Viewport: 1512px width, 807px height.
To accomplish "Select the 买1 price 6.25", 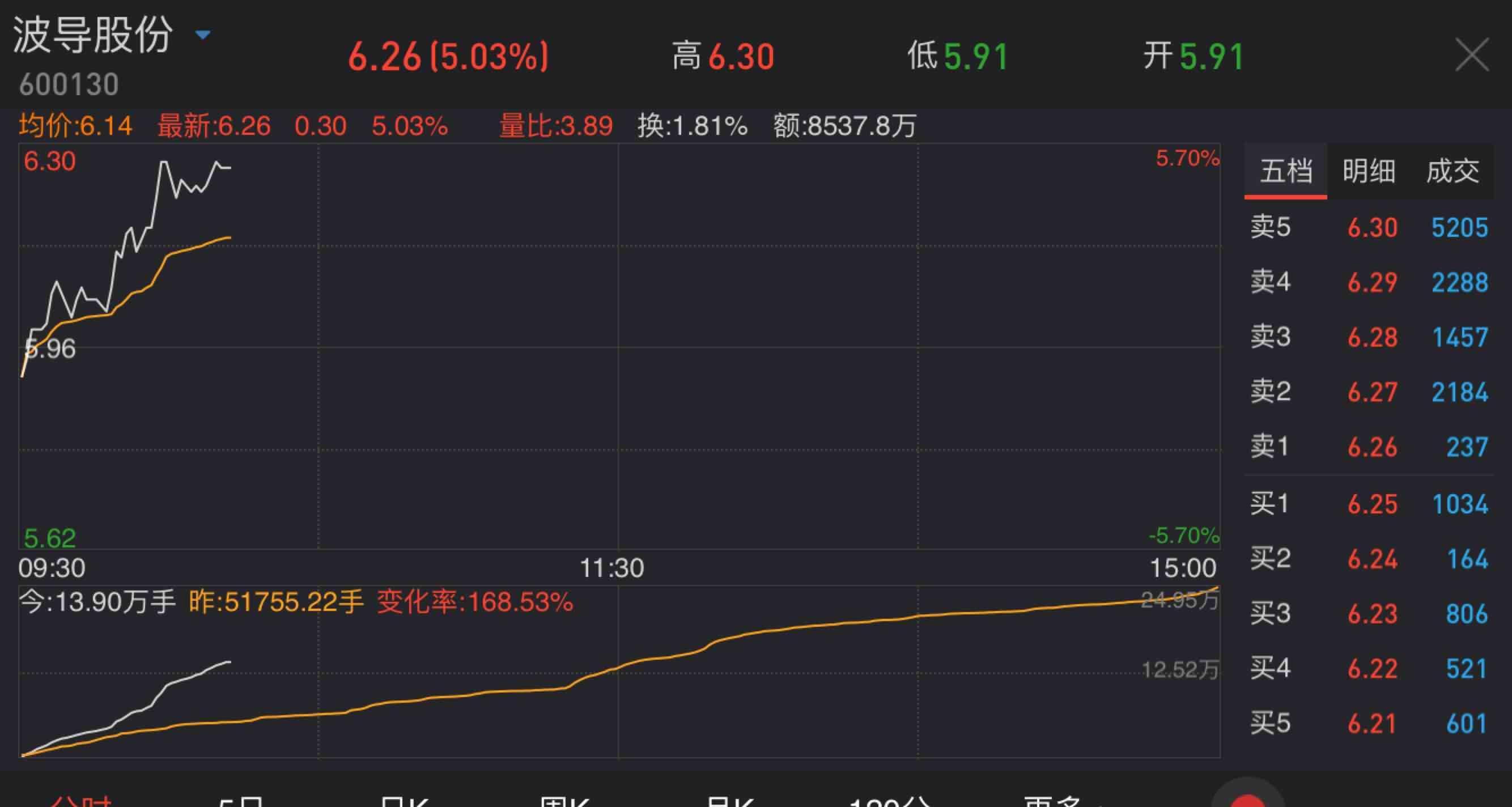I will point(1373,504).
